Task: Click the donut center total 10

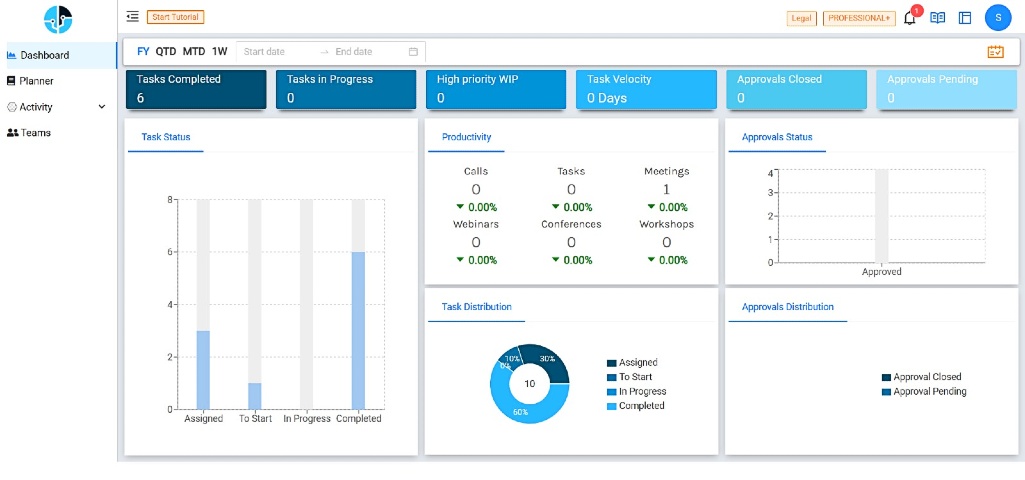Action: pyautogui.click(x=529, y=383)
